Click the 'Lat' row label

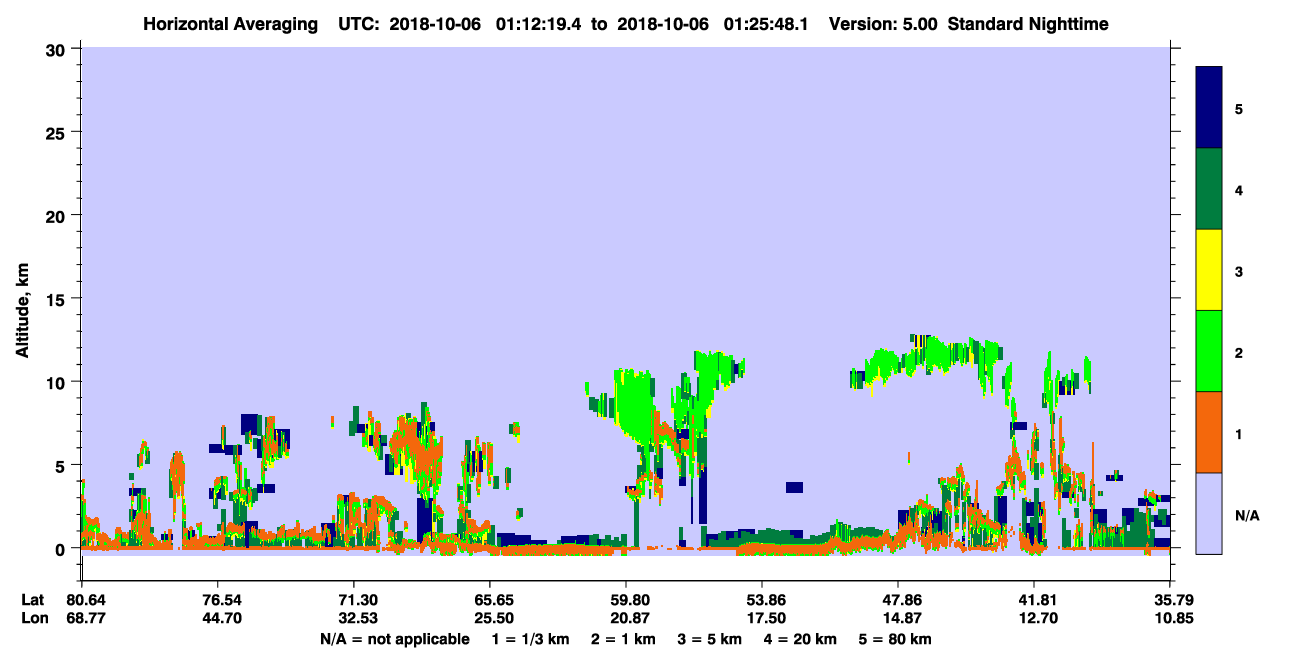coord(33,600)
